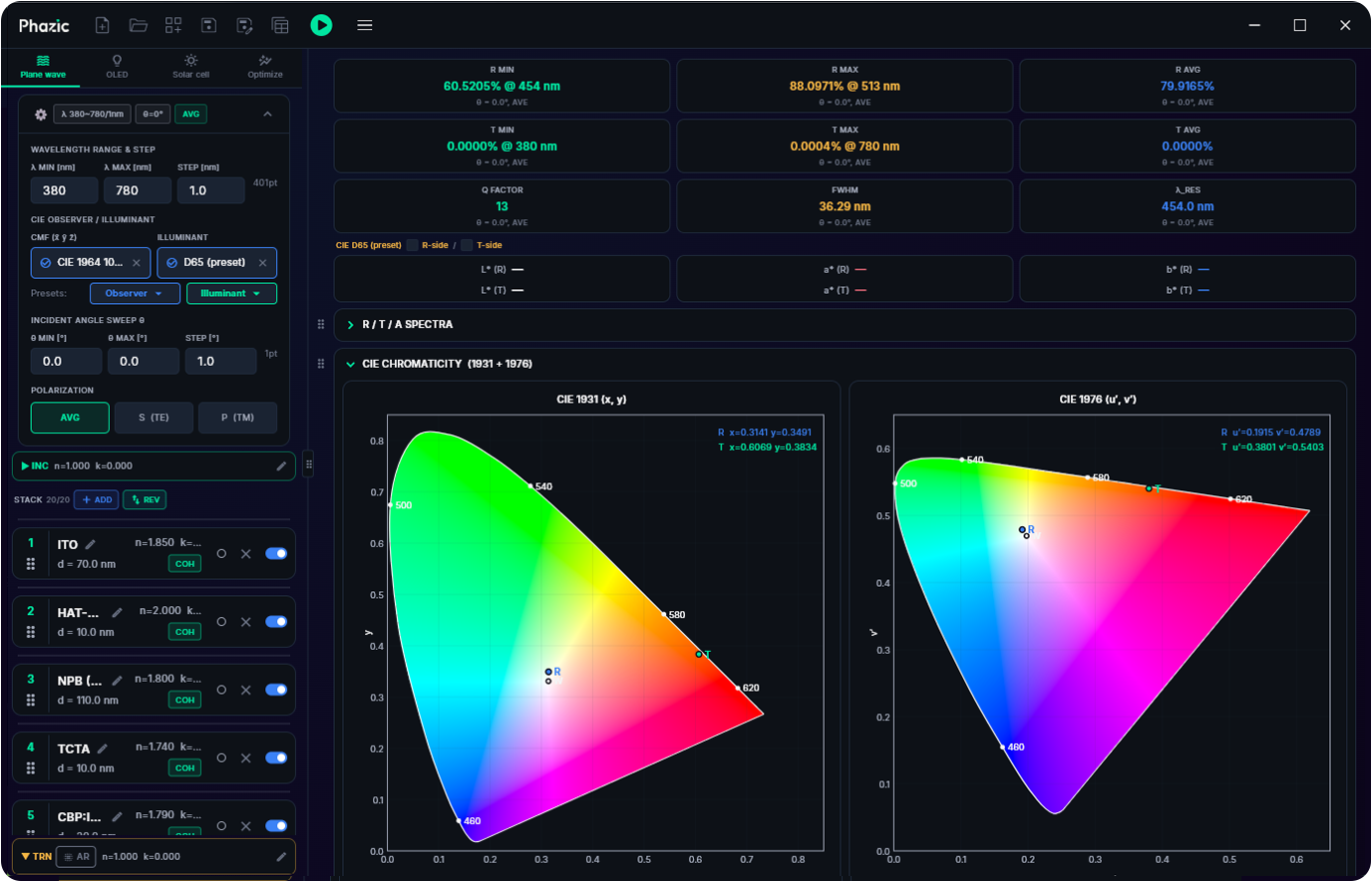Check the R-side checkbox
Image resolution: width=1372 pixels, height=882 pixels.
412,245
